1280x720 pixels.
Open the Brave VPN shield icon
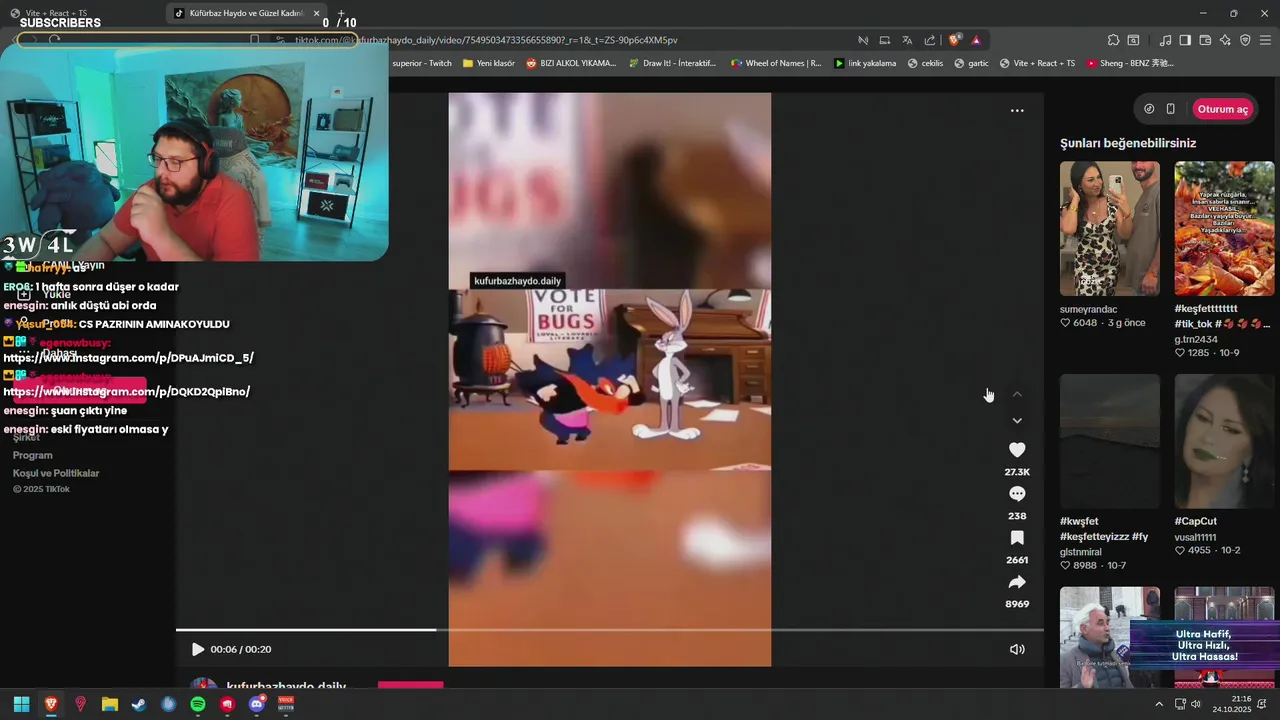click(1245, 40)
